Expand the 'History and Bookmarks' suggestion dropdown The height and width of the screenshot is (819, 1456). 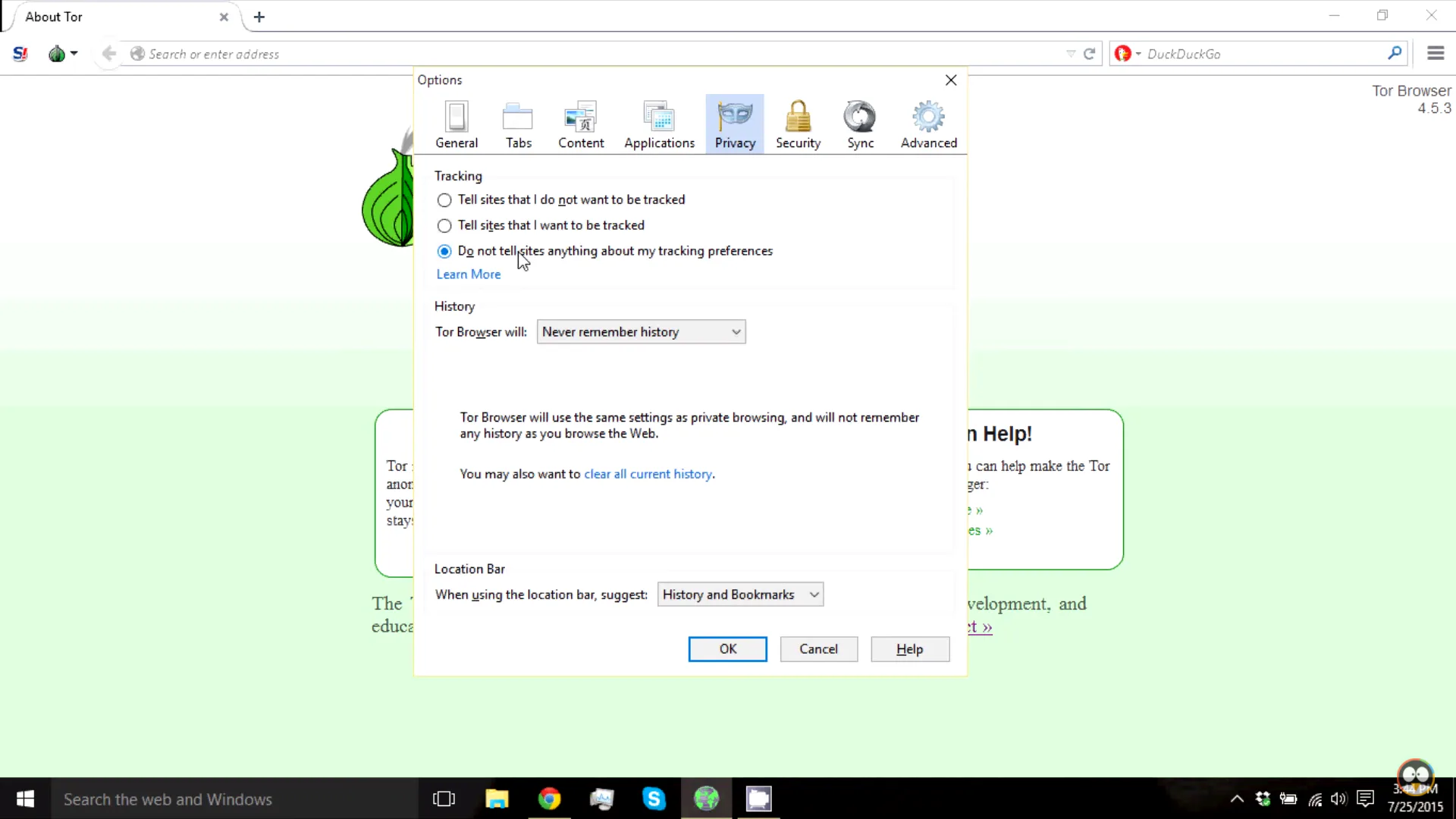(x=740, y=595)
